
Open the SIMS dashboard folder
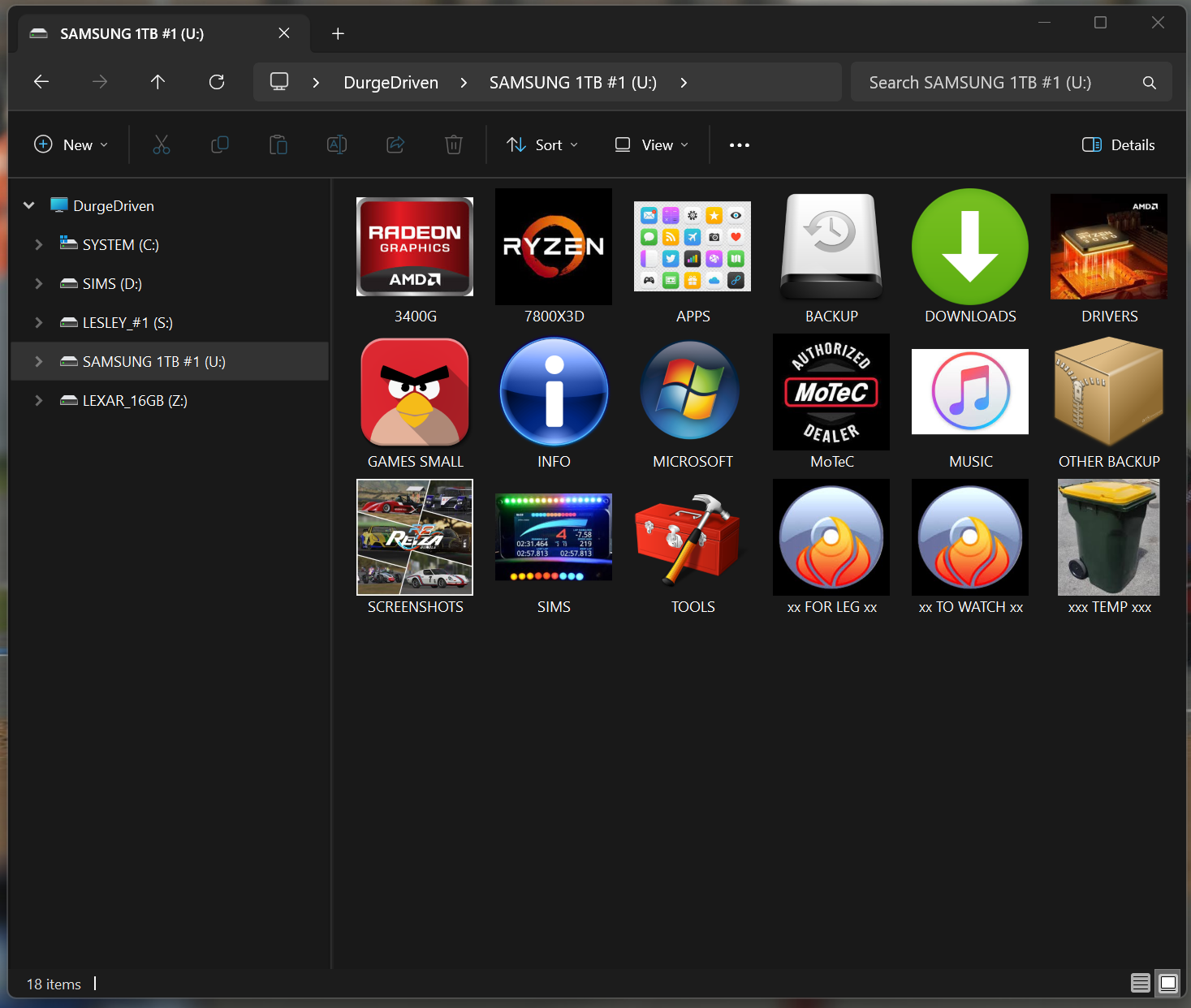pyautogui.click(x=554, y=537)
